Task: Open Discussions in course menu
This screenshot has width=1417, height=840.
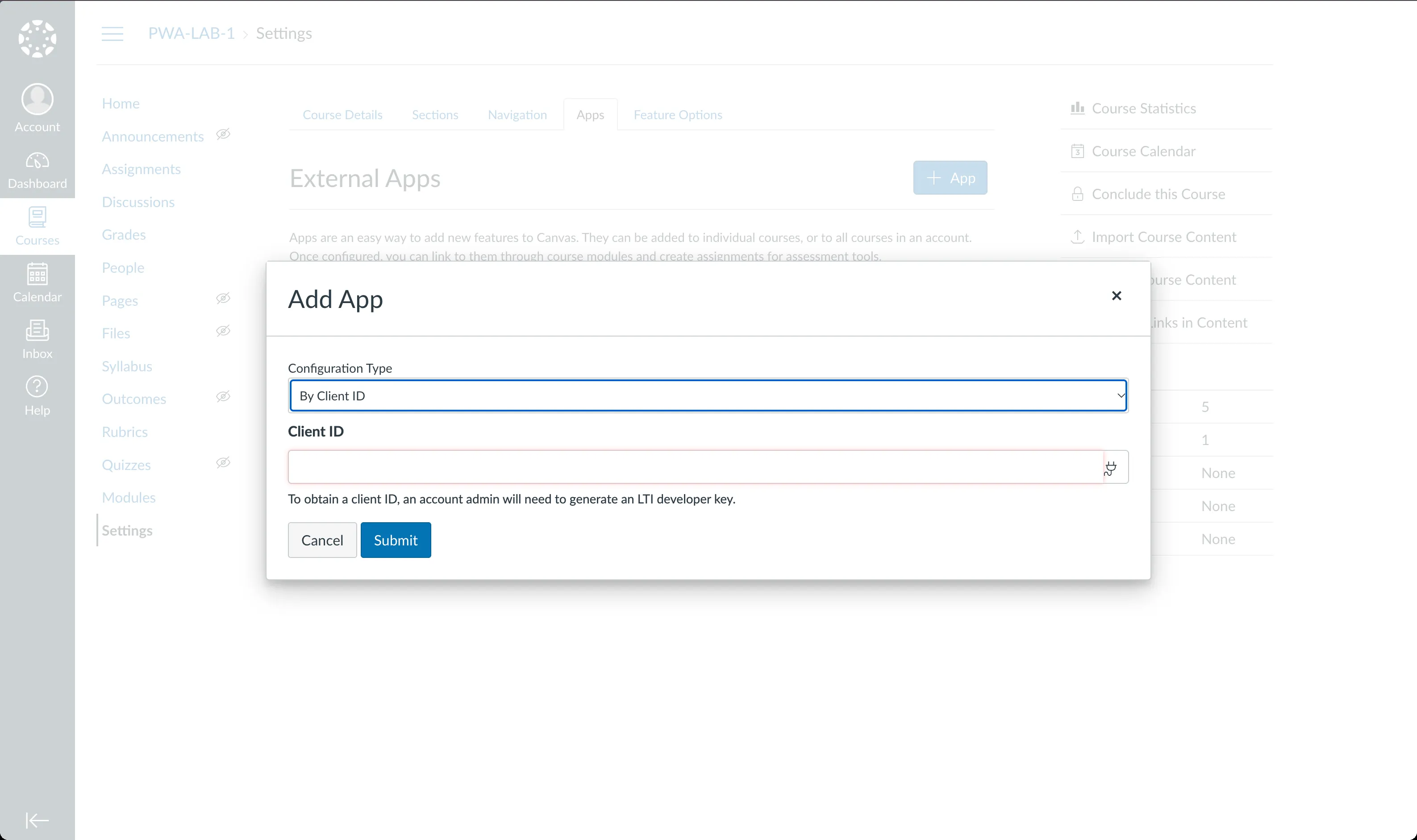Action: click(x=138, y=202)
